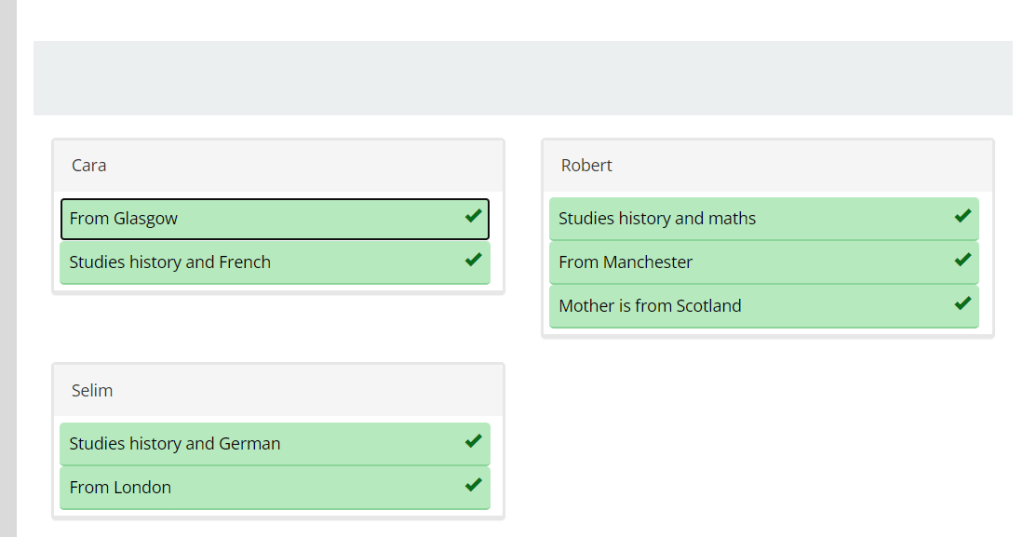
Task: Click the checkmark beside From London
Action: pyautogui.click(x=473, y=485)
